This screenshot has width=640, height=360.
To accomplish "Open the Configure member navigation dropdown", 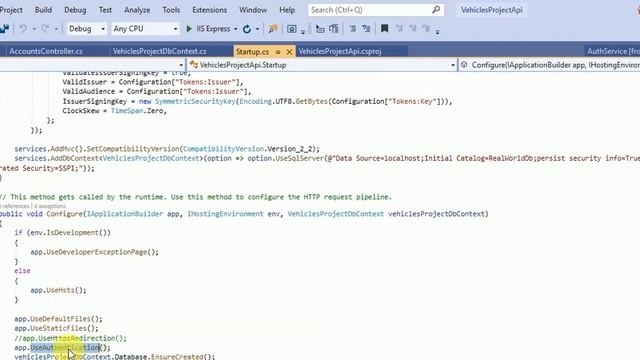I will click(x=549, y=65).
